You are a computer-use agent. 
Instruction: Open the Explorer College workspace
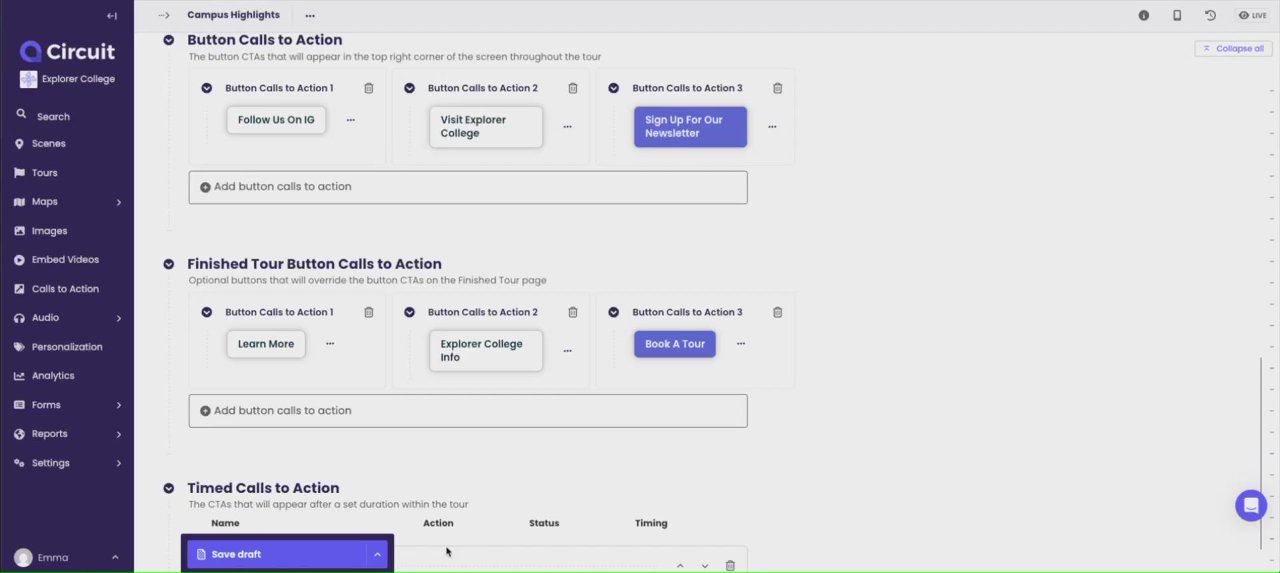click(x=68, y=79)
